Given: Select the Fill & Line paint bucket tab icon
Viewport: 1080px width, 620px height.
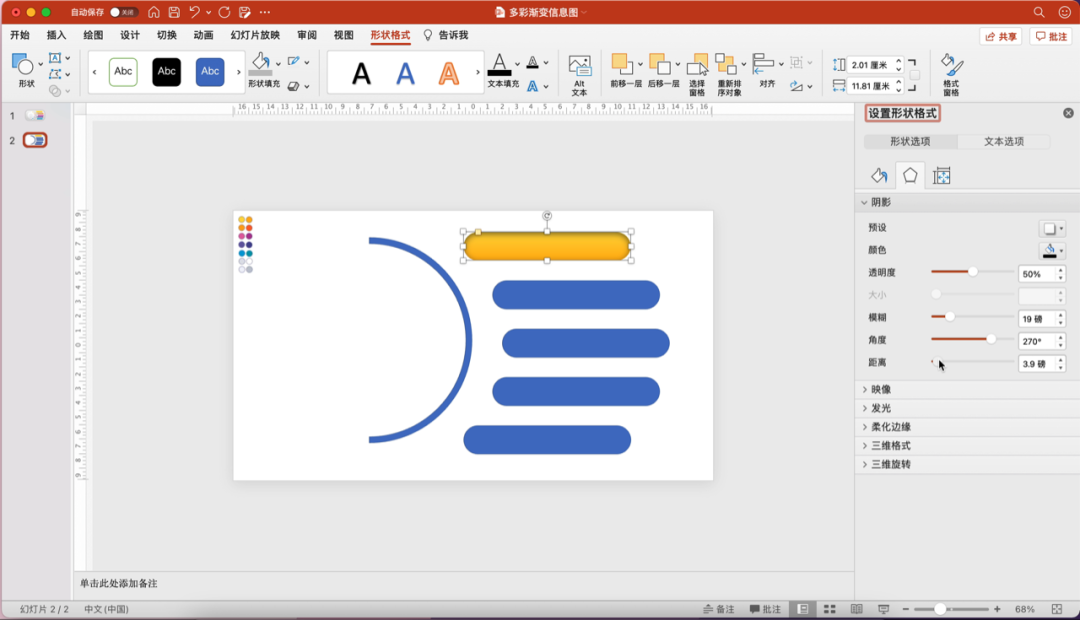Looking at the screenshot, I should (x=879, y=176).
